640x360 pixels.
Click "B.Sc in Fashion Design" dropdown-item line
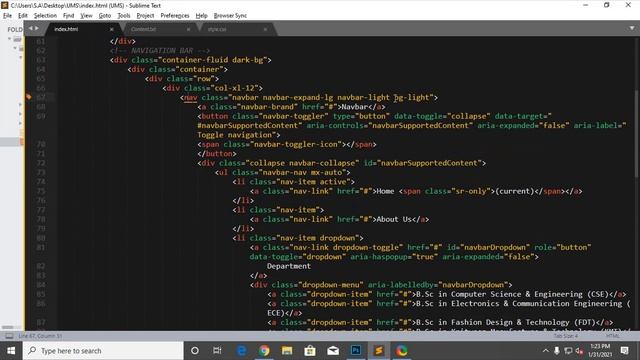pos(440,322)
